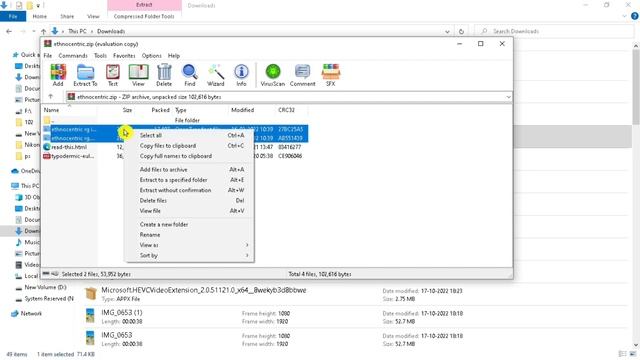Go up one level in WinRAR
The width and height of the screenshot is (640, 360).
51,97
